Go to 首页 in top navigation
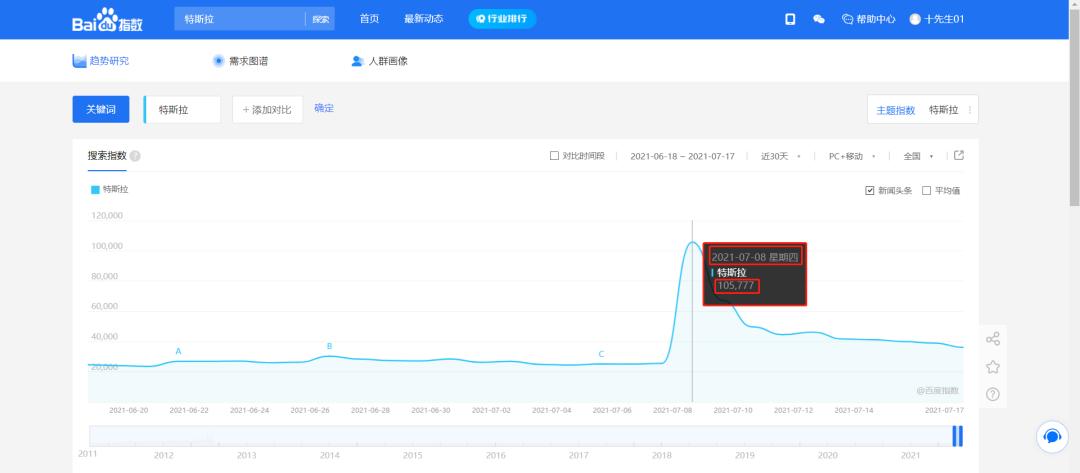The width and height of the screenshot is (1080, 473). (x=369, y=19)
